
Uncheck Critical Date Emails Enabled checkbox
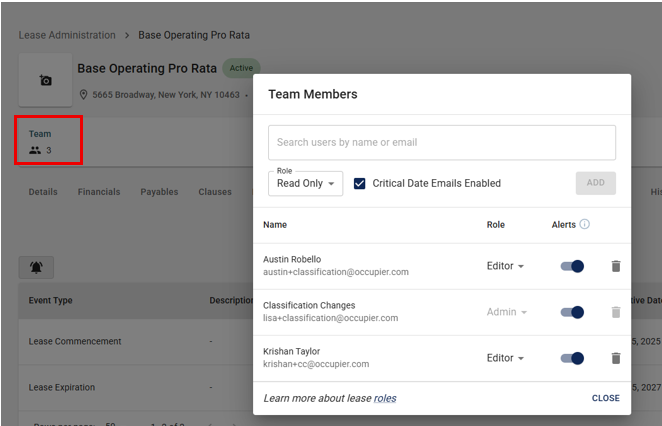pos(360,183)
